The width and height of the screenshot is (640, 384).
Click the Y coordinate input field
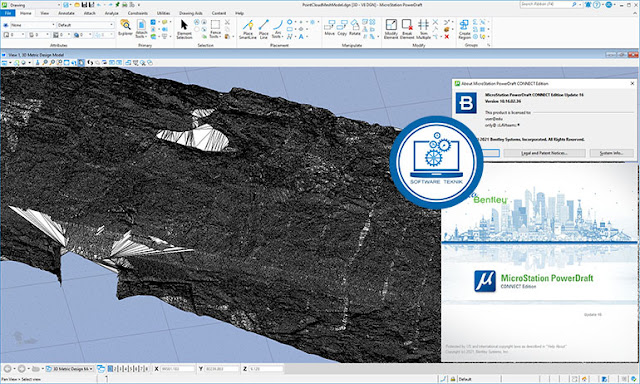(221, 369)
